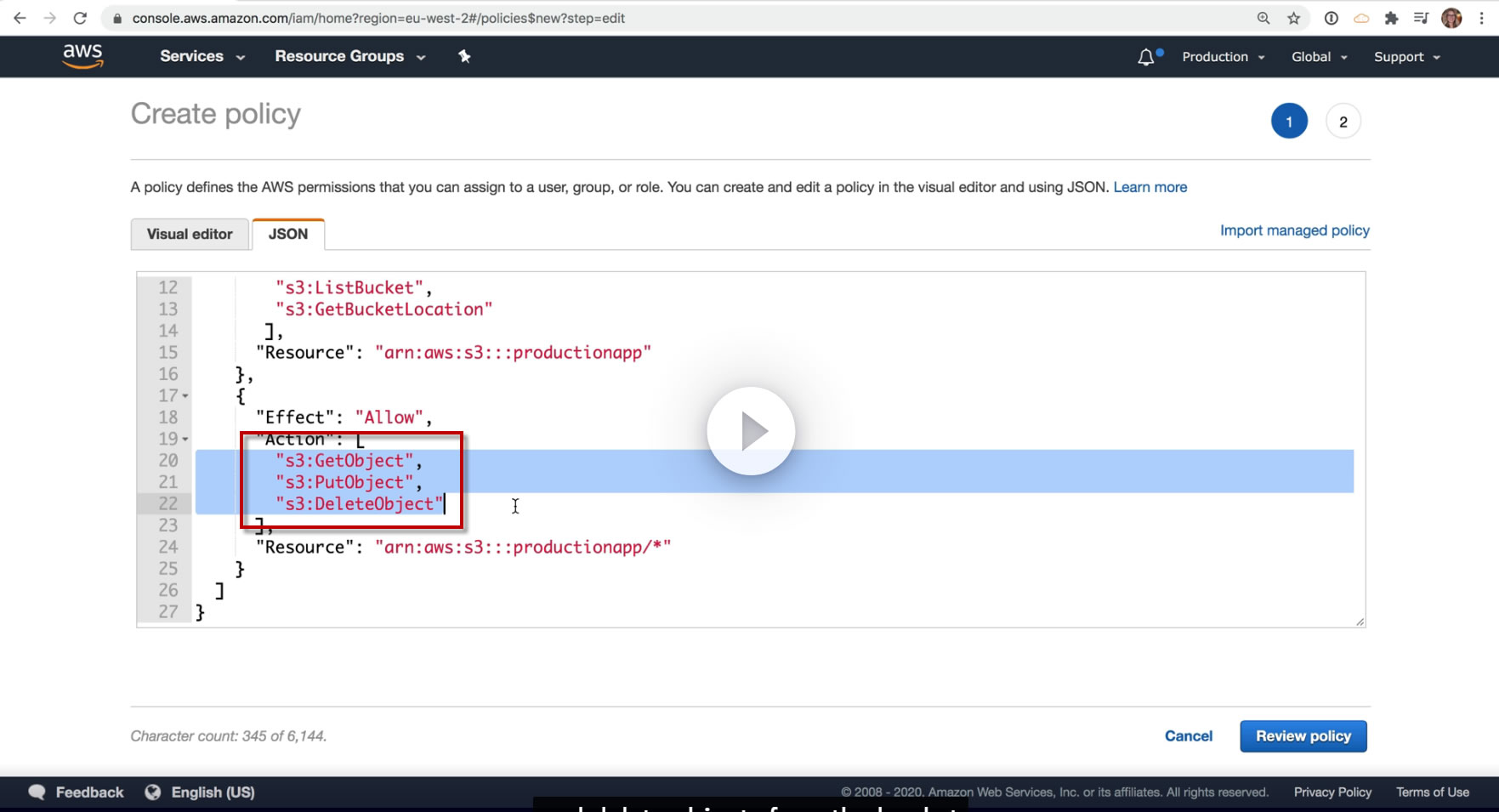Click the address bar lock icon

[x=117, y=18]
